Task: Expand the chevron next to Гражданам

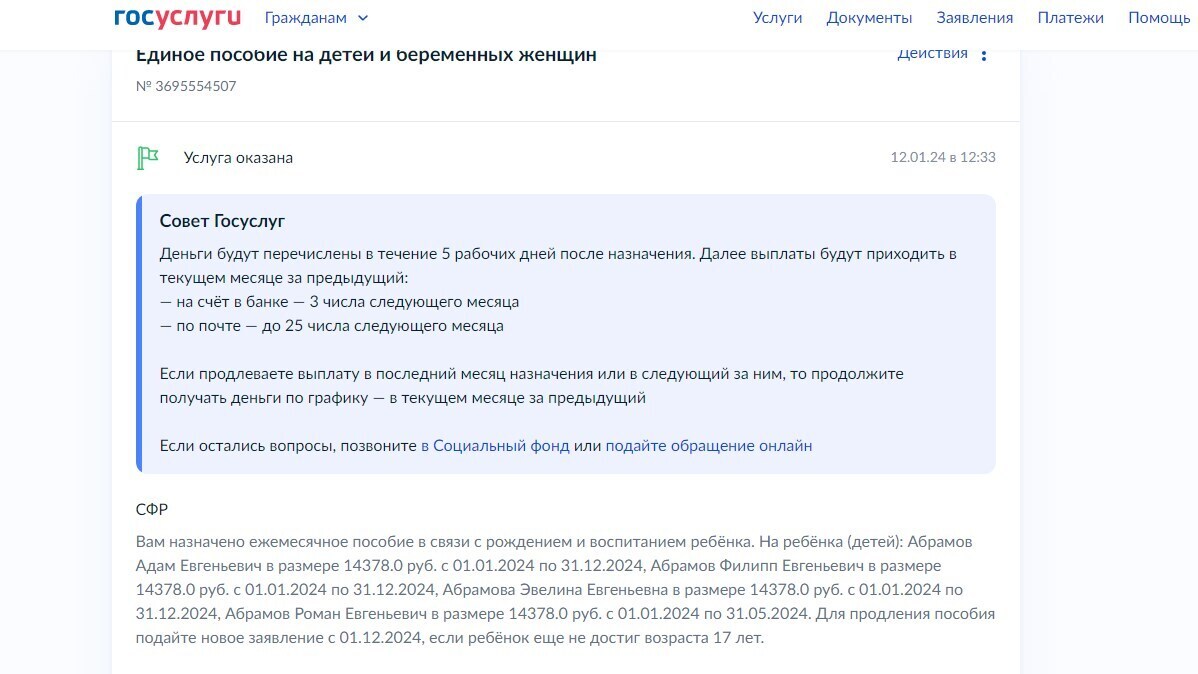Action: point(362,18)
